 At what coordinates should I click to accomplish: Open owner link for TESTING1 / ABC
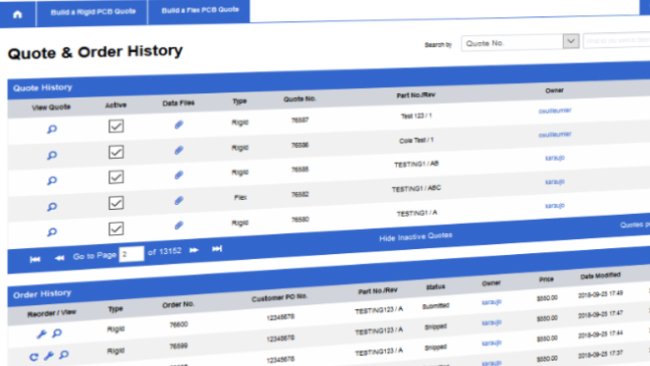555,182
